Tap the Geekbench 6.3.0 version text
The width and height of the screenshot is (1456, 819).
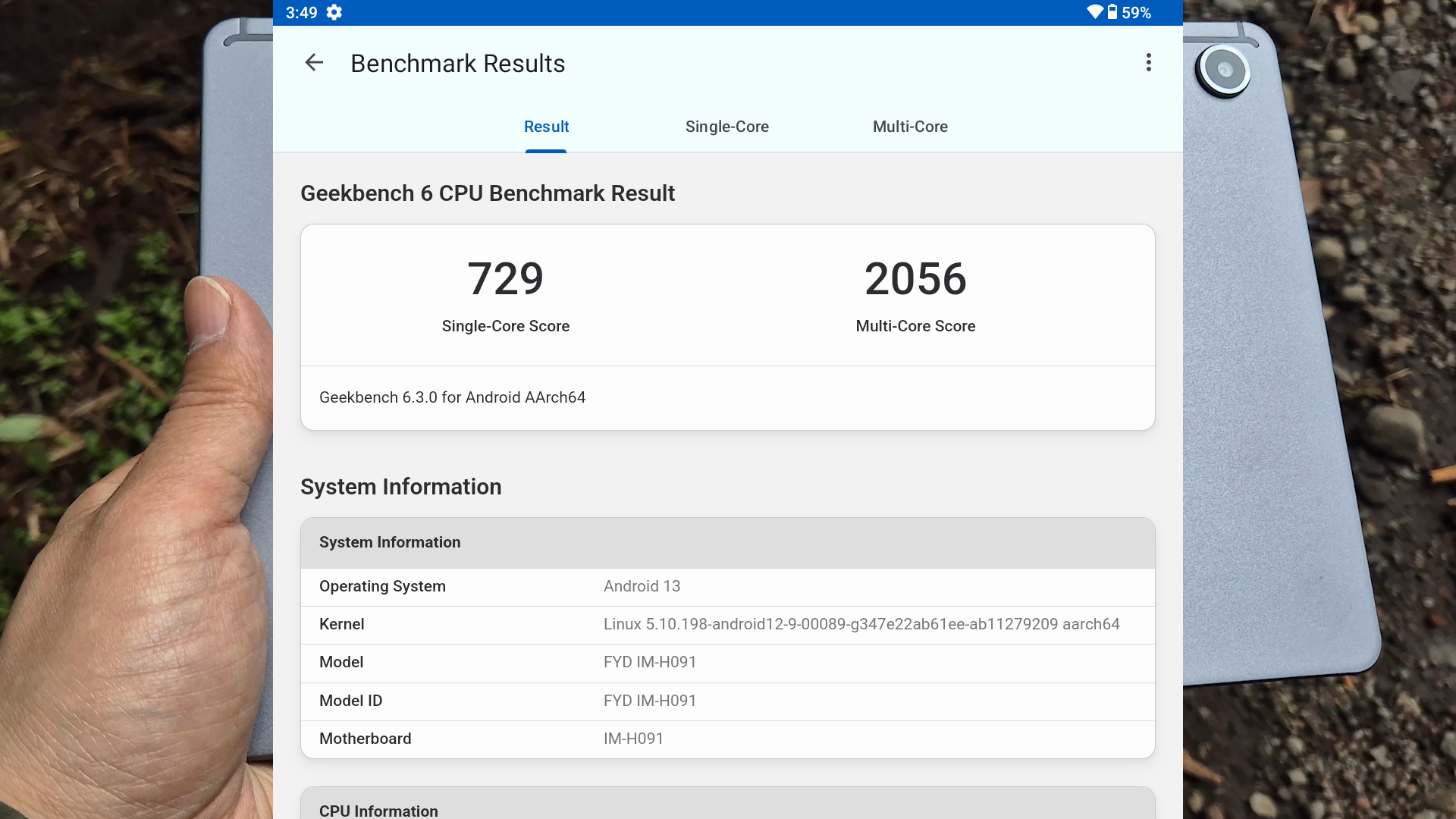point(452,397)
